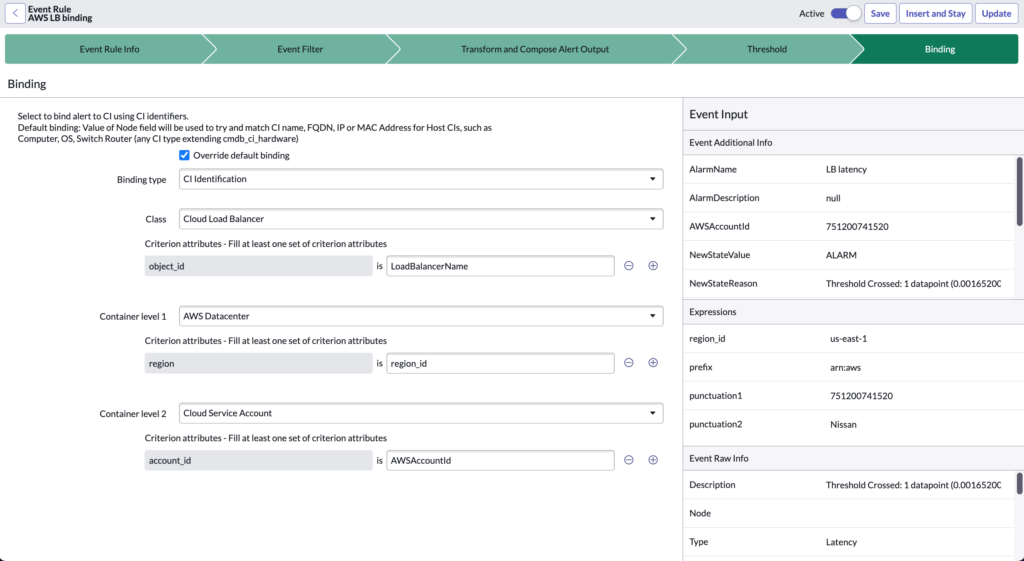This screenshot has width=1024, height=561.
Task: Open Transform and Compose Alert Output step
Action: pos(534,49)
